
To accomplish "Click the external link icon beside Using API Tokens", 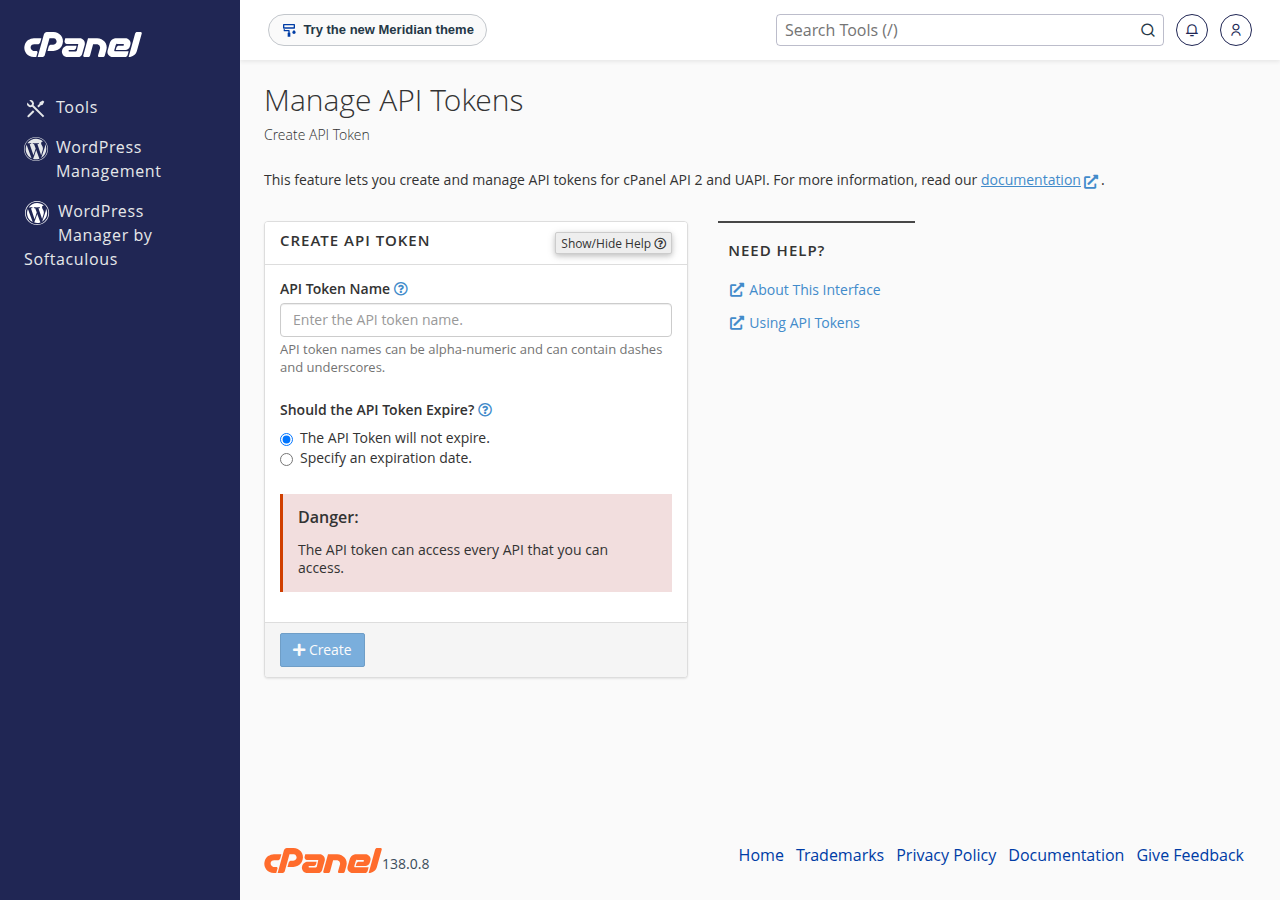I will click(x=737, y=323).
